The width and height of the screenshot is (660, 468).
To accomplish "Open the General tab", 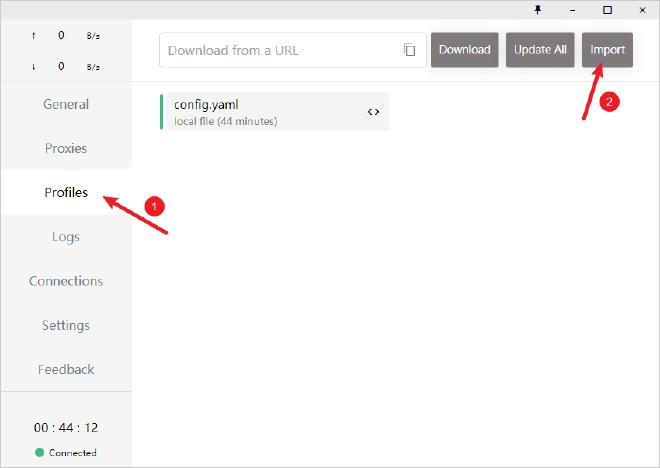I will tap(66, 104).
